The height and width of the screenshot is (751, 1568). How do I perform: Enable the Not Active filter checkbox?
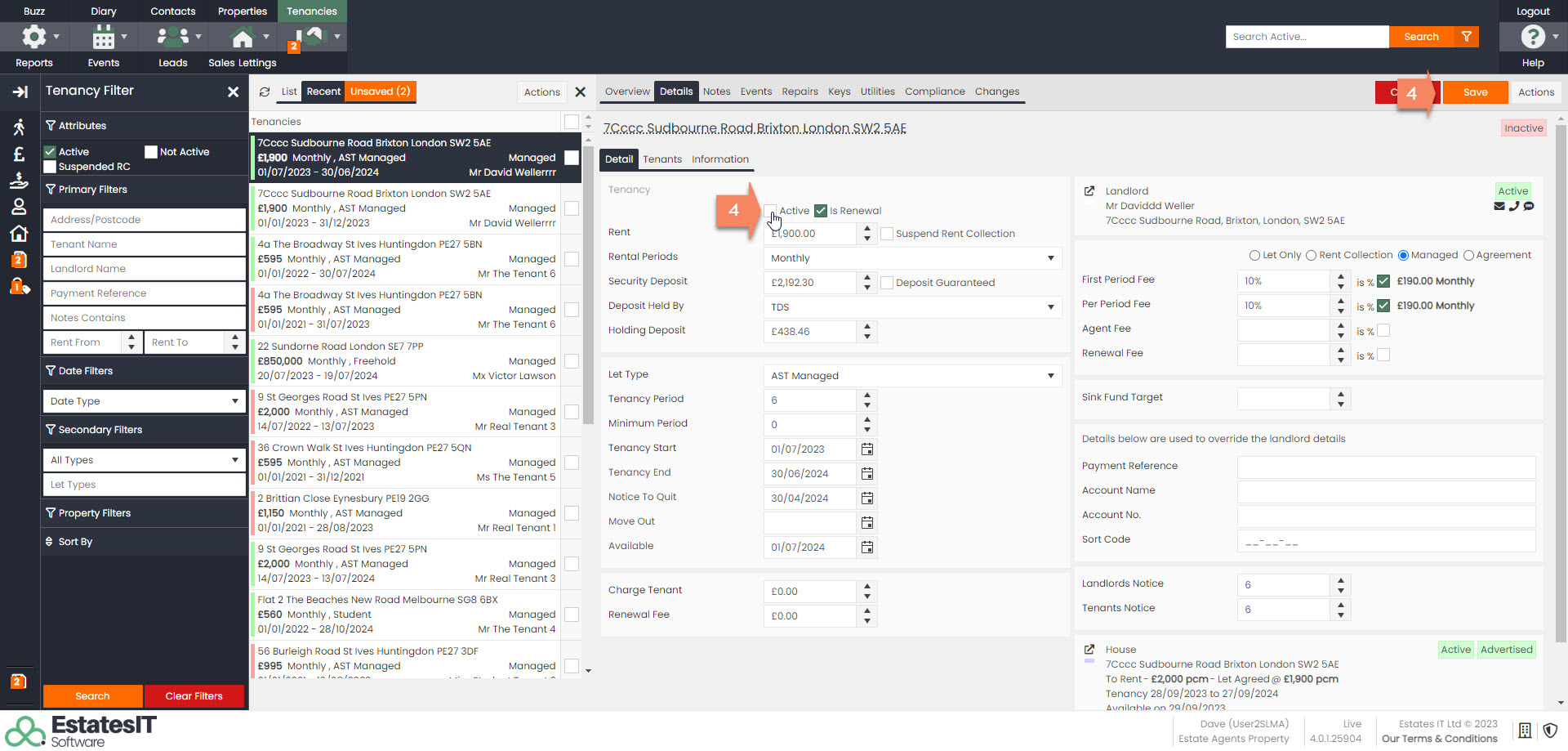[x=151, y=152]
